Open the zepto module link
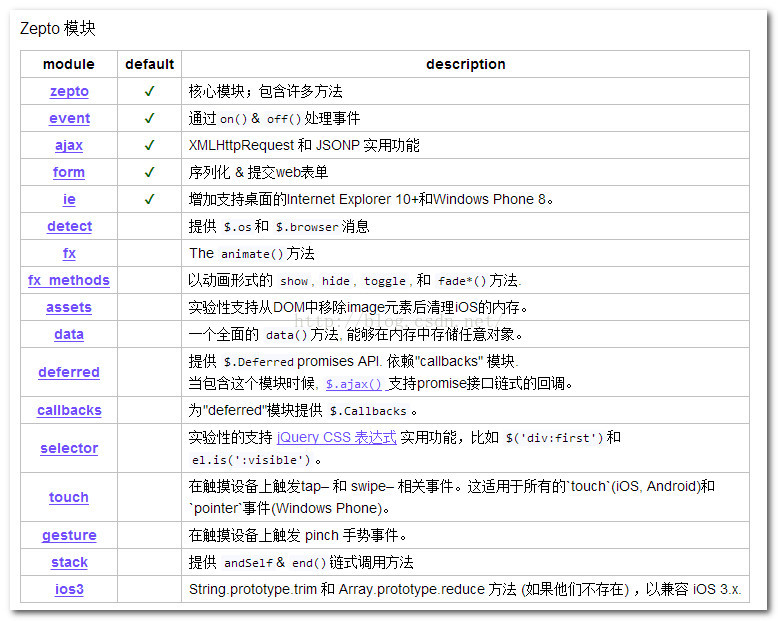Viewport: 778px width, 621px height. tap(69, 91)
